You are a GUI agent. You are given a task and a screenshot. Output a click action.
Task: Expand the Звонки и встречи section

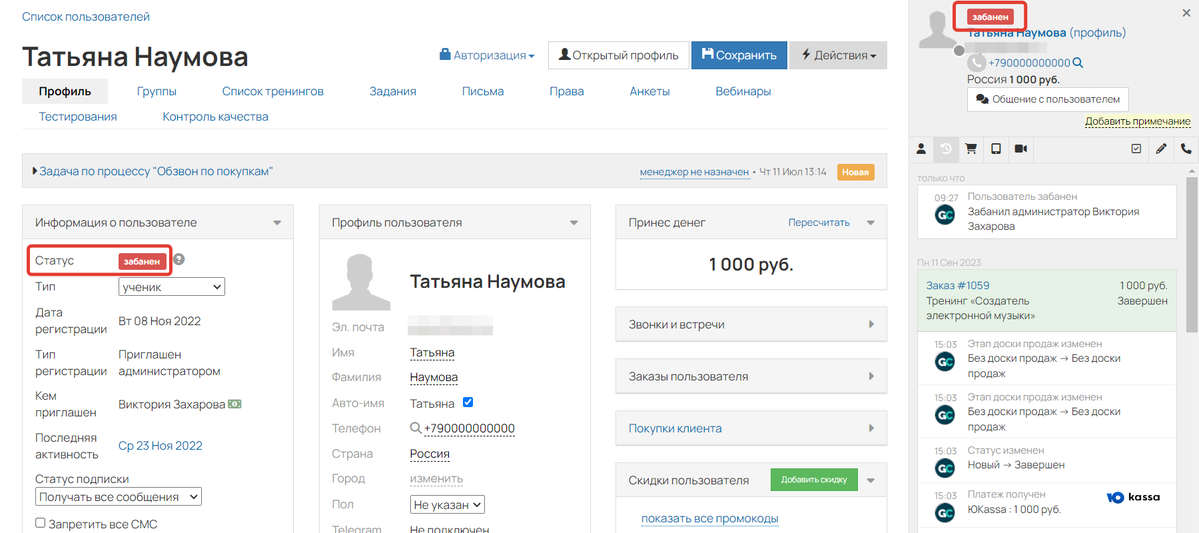pos(751,324)
